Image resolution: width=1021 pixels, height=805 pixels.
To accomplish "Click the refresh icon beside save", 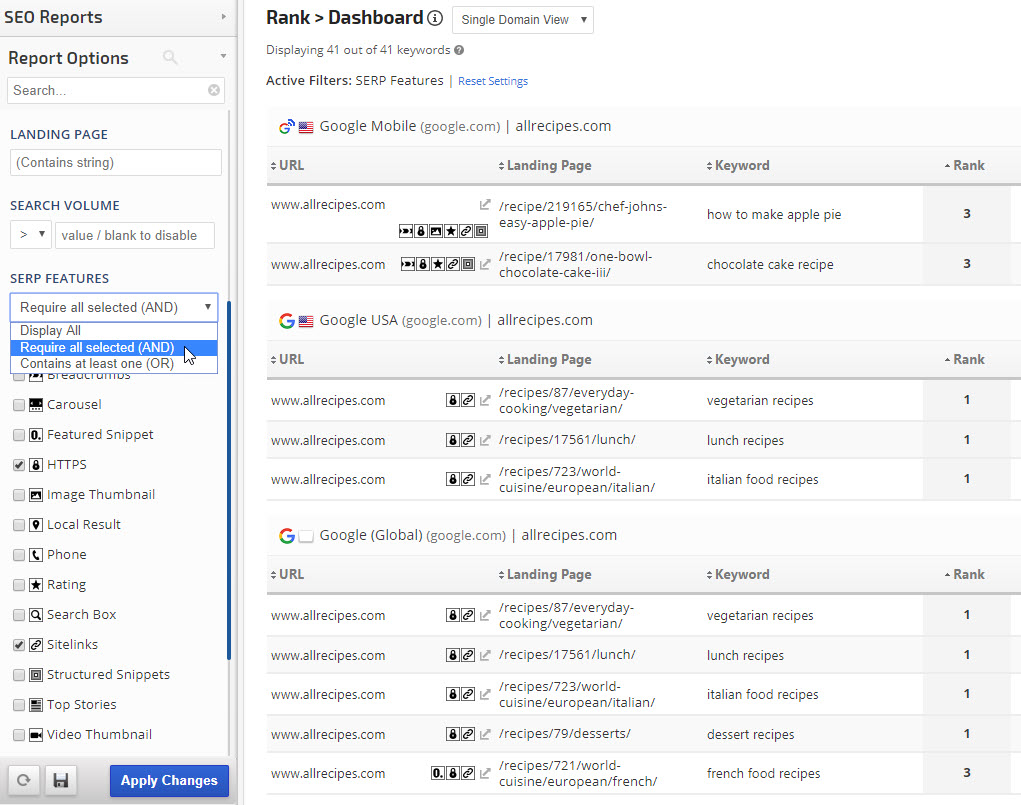I will click(22, 781).
